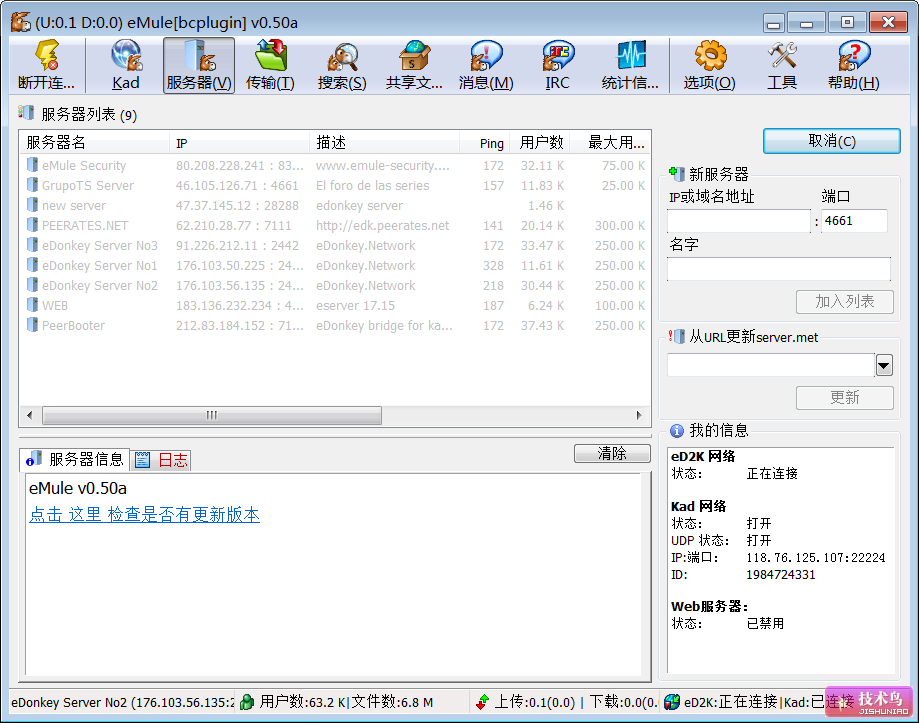Open the 选项 (Options) settings
The height and width of the screenshot is (723, 919).
click(x=707, y=65)
